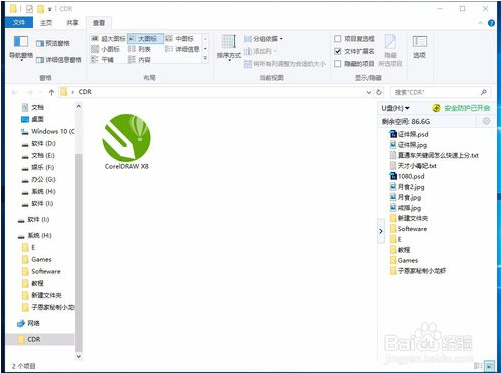Toggle the 预览窗格 preview pane
Viewport: 501px width, 373px height.
click(53, 43)
